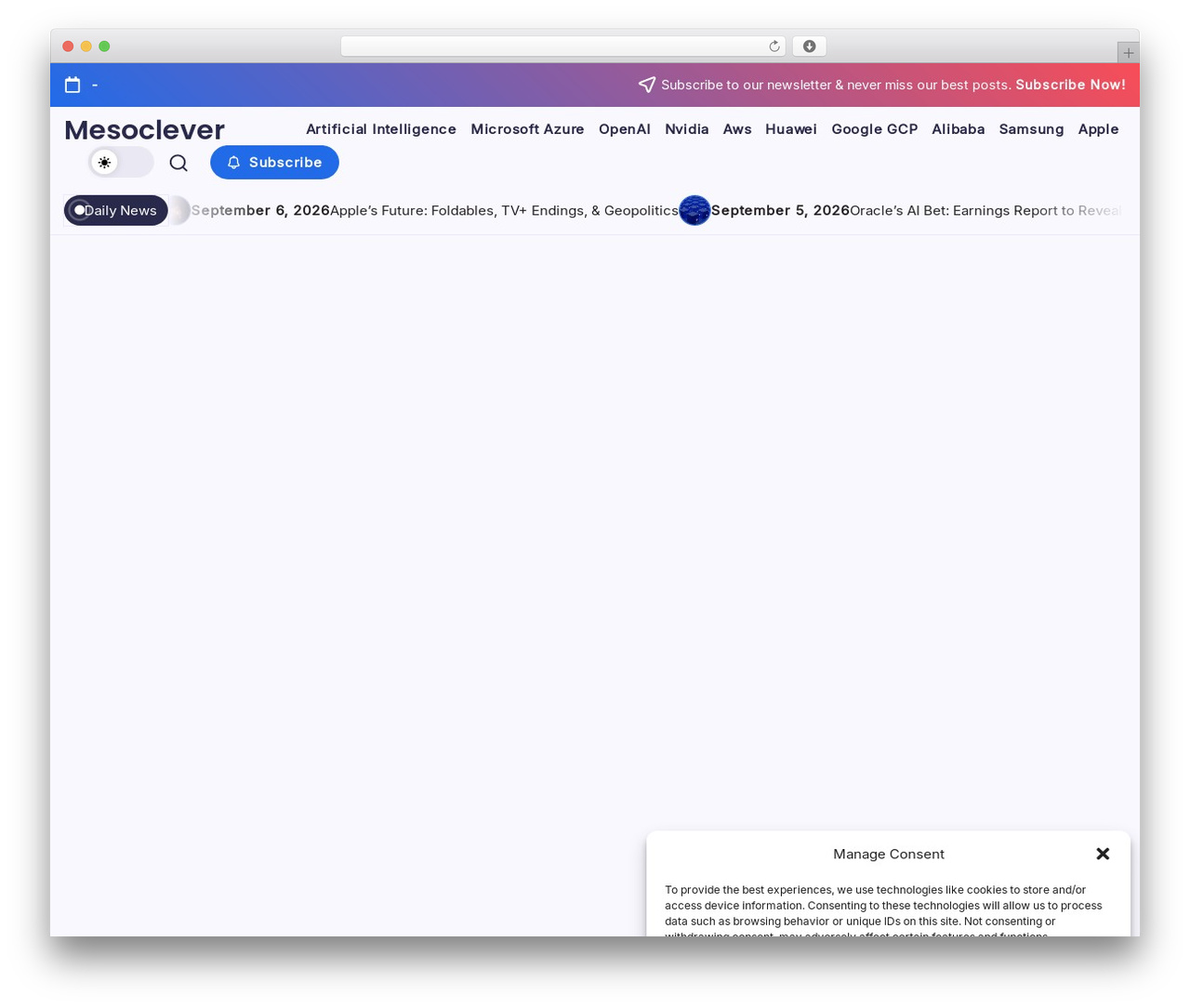Screen dimensions: 1190x1008
Task: Click the September 5, 2026 date text
Action: click(x=780, y=211)
